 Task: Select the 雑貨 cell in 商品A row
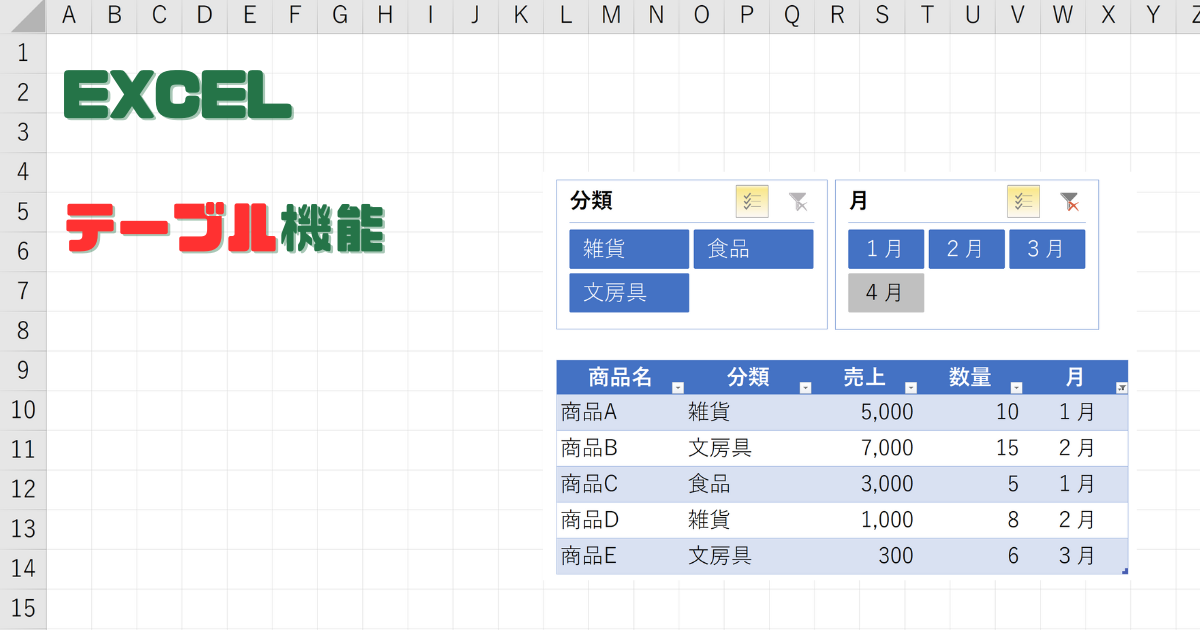click(750, 412)
